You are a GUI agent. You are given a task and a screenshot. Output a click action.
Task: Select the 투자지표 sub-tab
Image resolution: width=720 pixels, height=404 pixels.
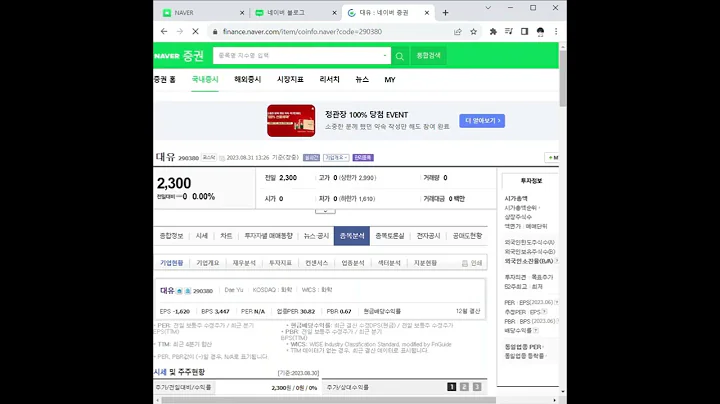(280, 263)
